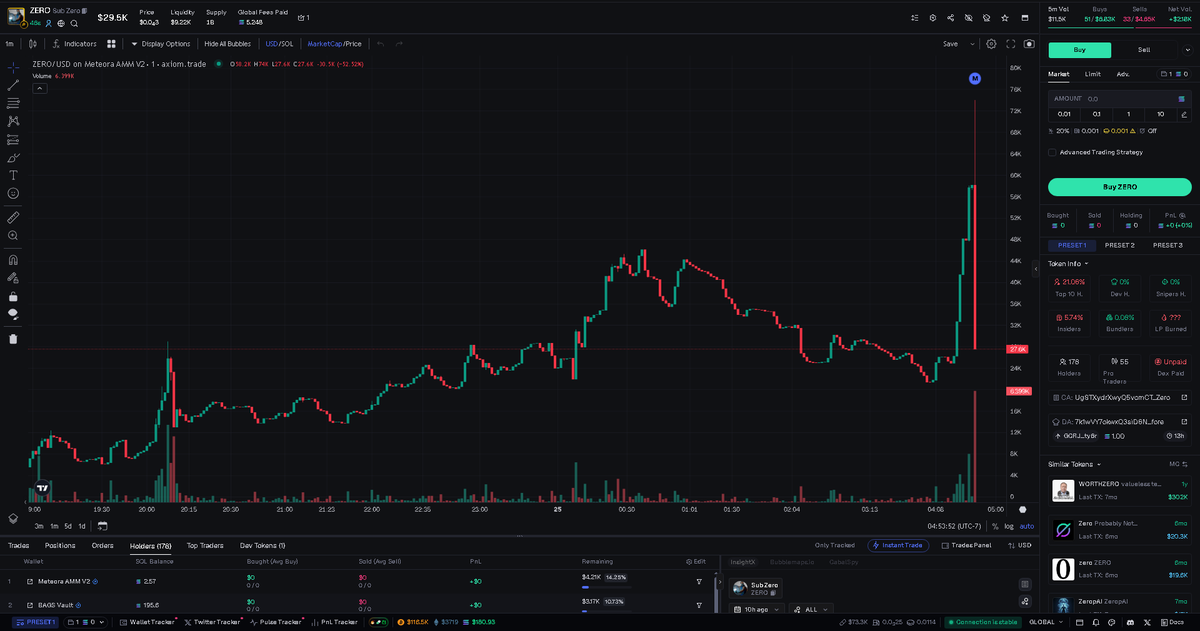Select the ruler measure tool

(13, 216)
